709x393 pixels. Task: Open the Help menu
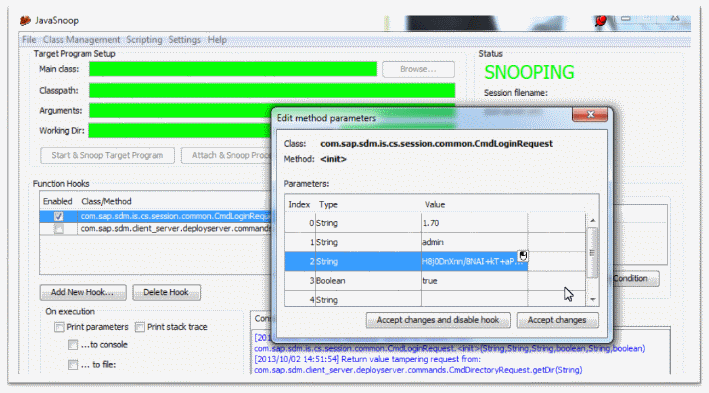tap(217, 40)
